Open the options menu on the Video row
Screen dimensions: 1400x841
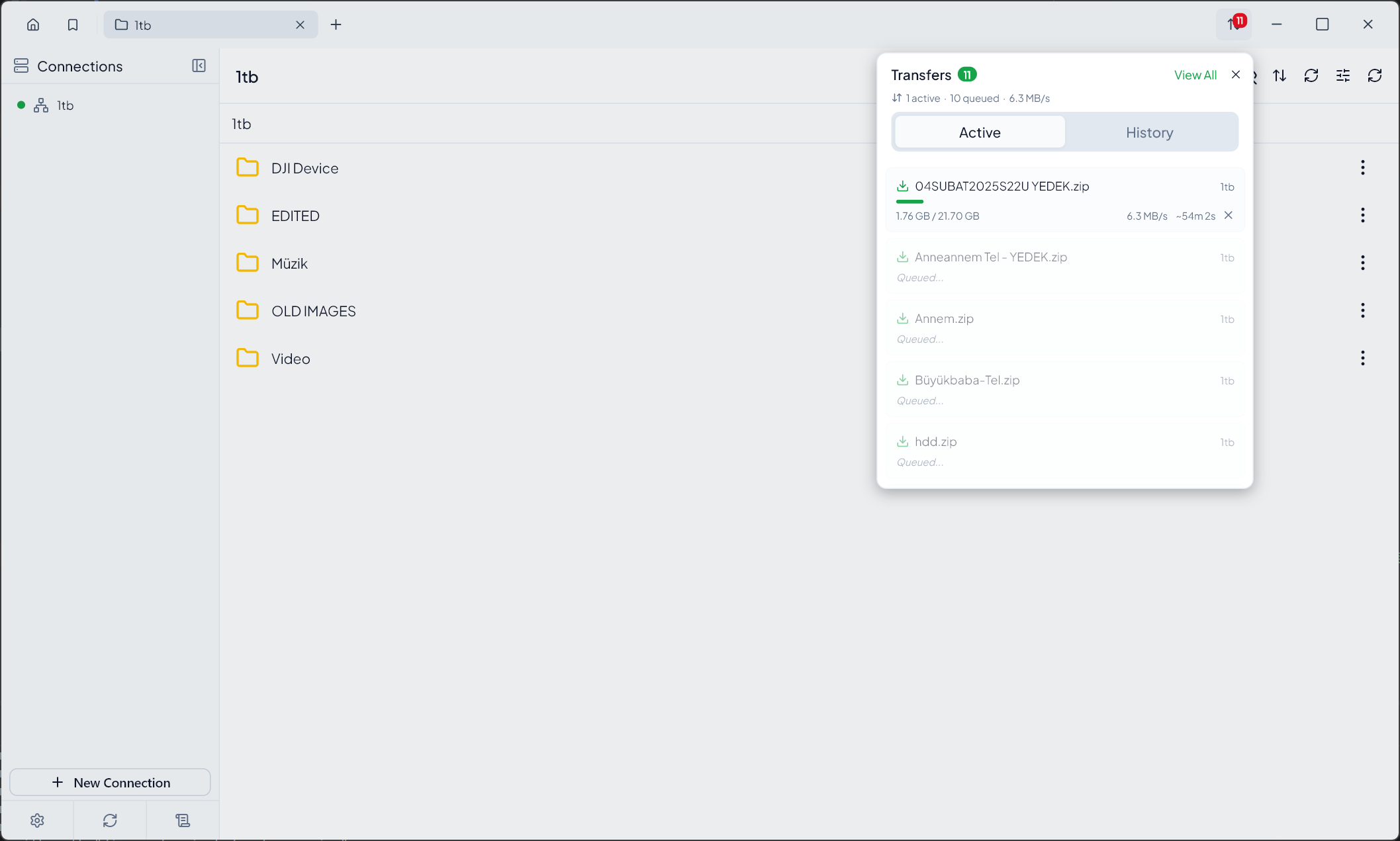[x=1363, y=358]
